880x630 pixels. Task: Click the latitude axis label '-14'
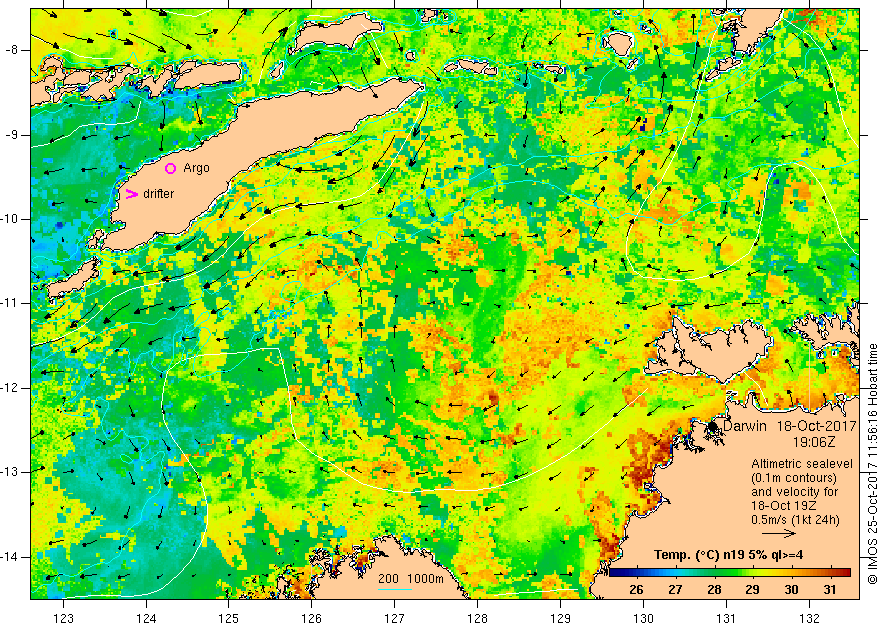tap(9, 557)
